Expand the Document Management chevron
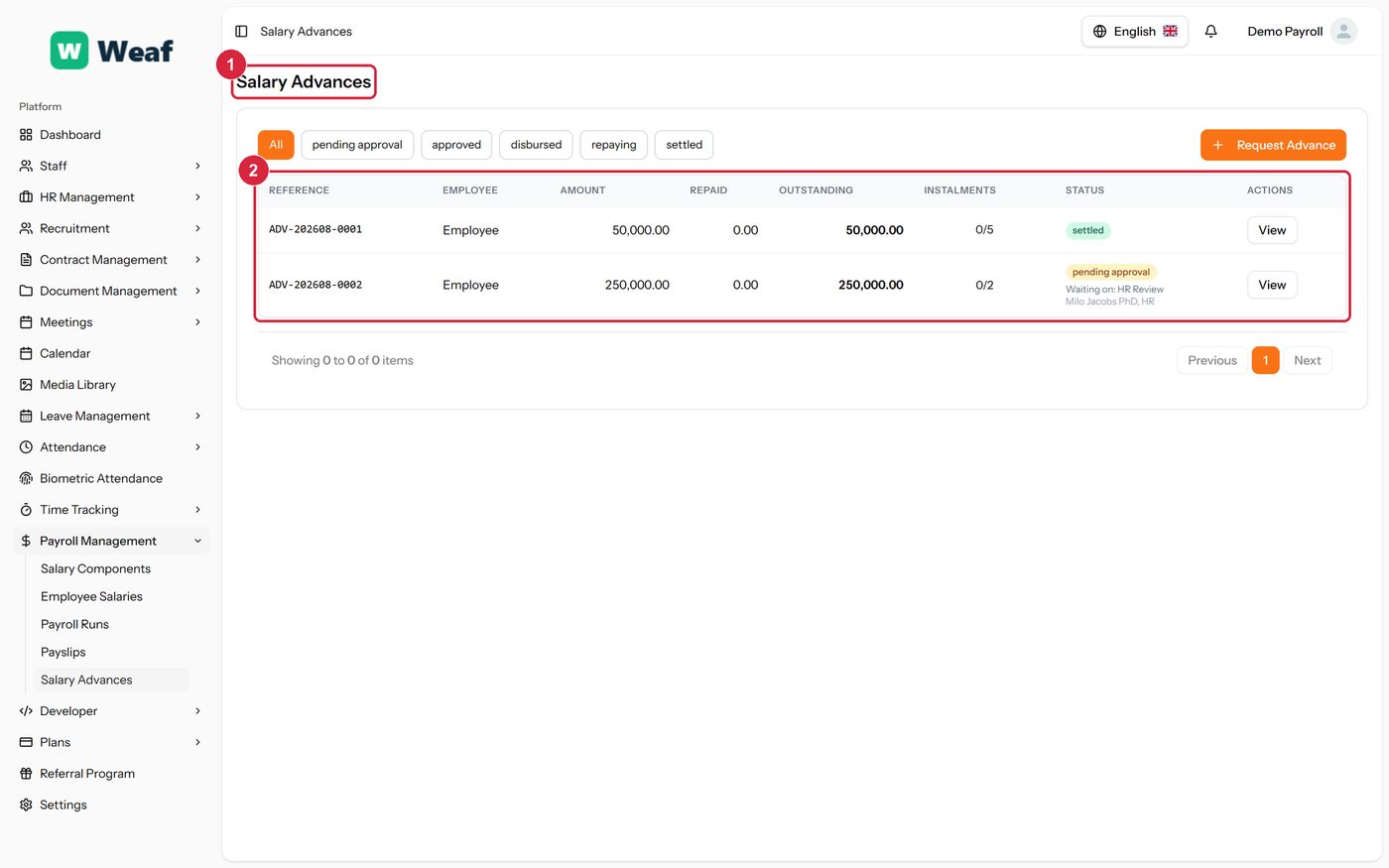The width and height of the screenshot is (1389, 868). click(x=197, y=291)
